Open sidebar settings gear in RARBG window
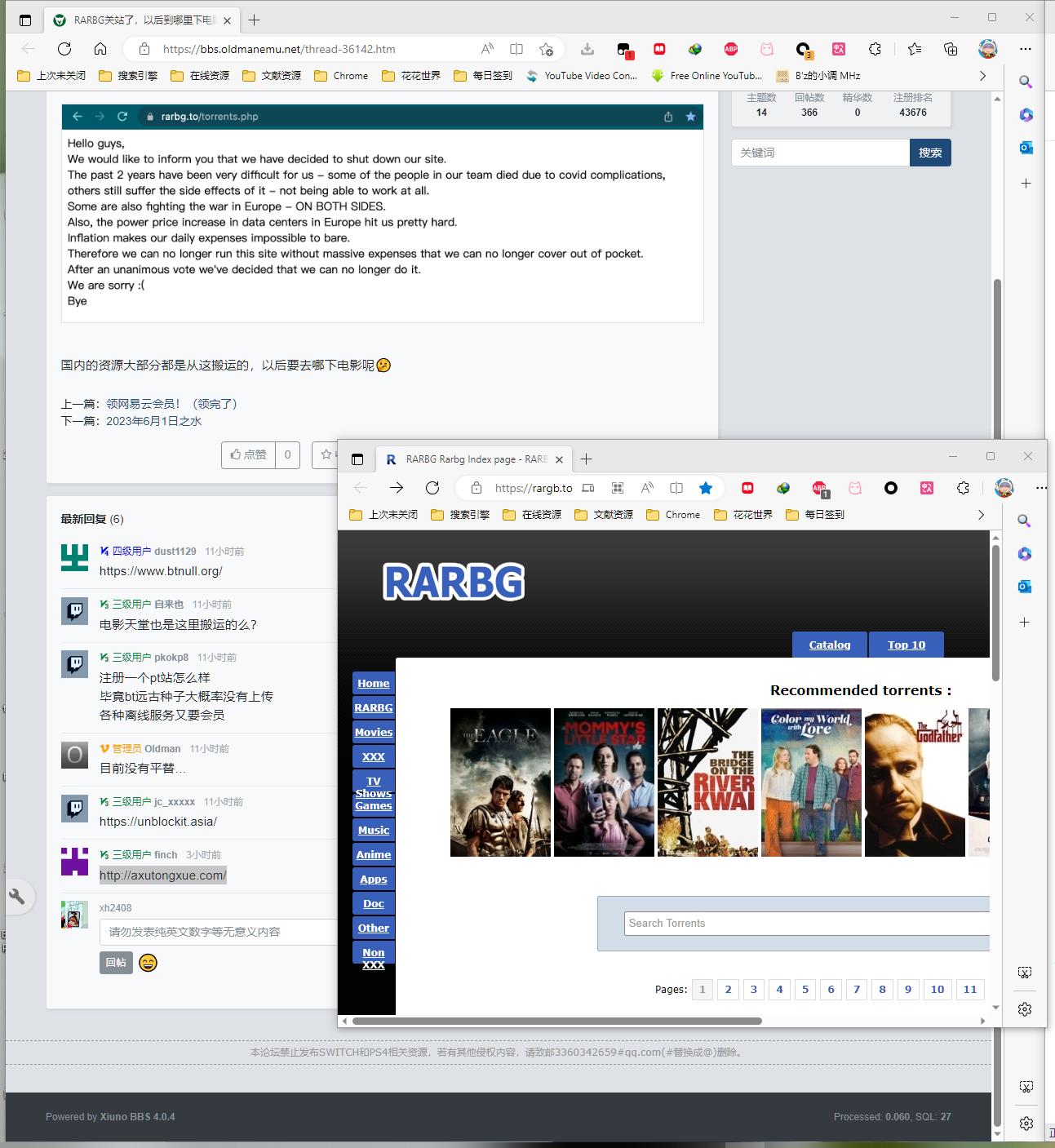Screen dimensions: 1055x1148 click(1025, 1009)
